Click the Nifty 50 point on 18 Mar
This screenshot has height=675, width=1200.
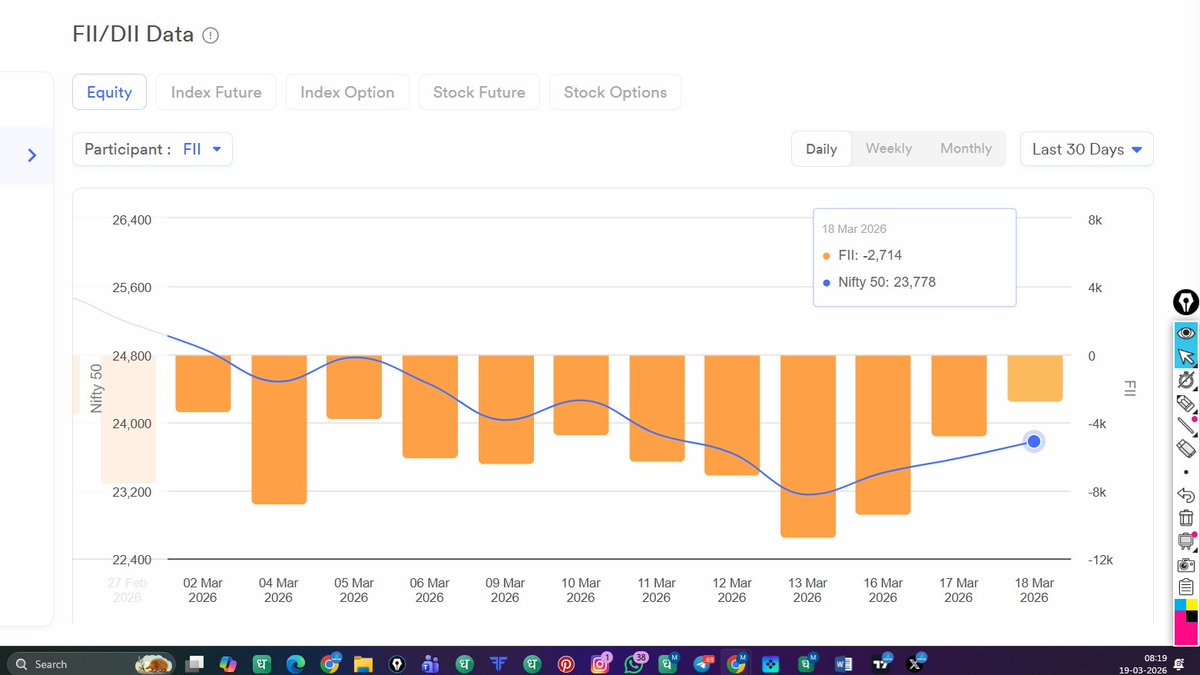pos(1034,441)
